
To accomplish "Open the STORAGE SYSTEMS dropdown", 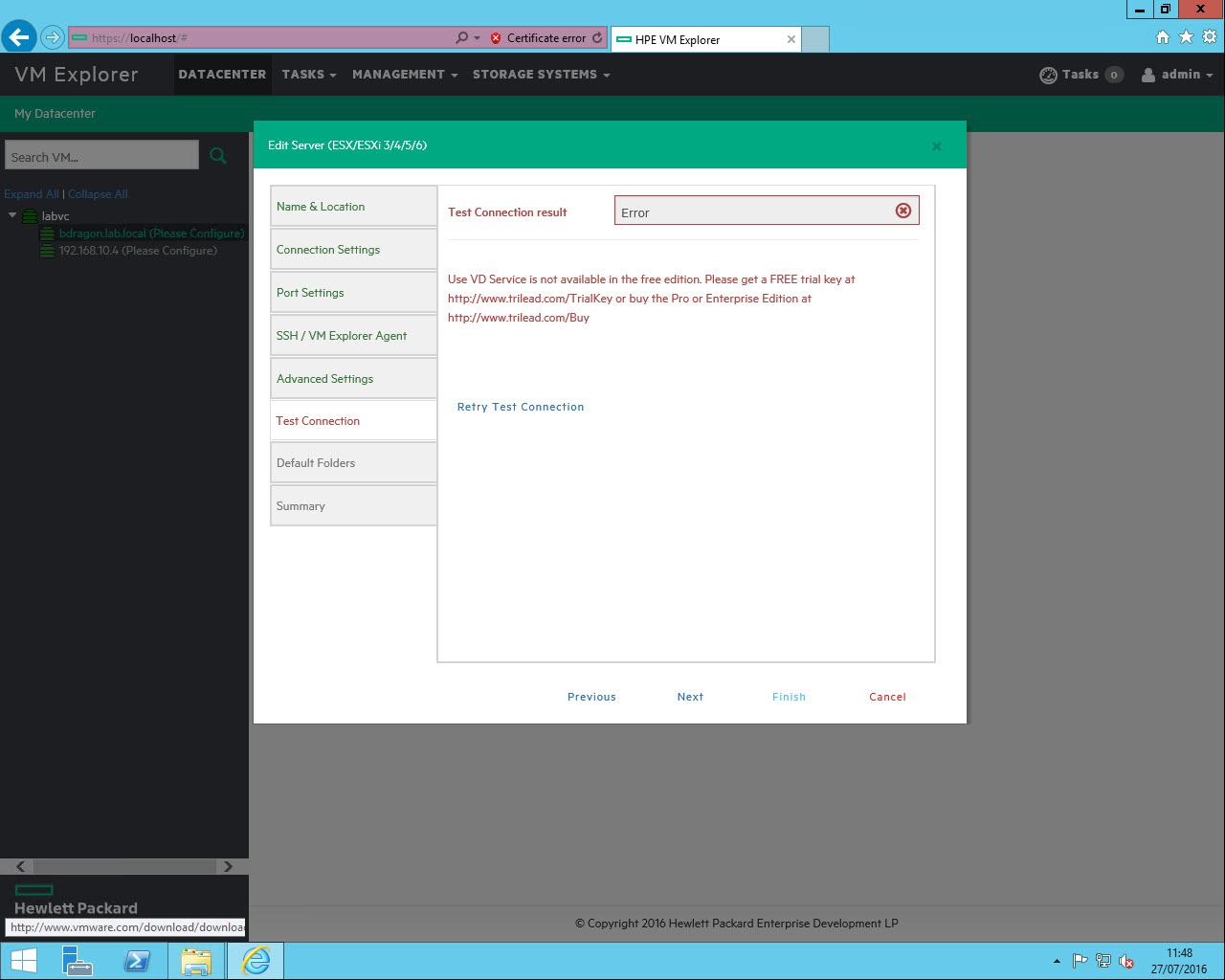I will tap(541, 74).
